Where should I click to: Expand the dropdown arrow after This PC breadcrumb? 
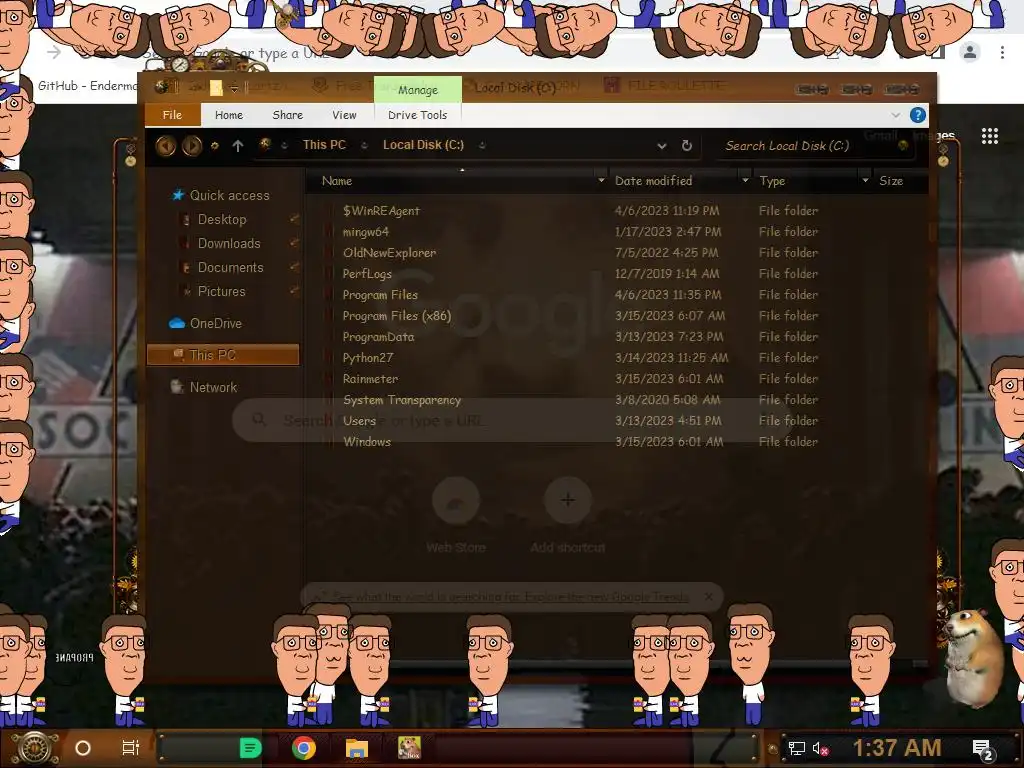click(364, 146)
